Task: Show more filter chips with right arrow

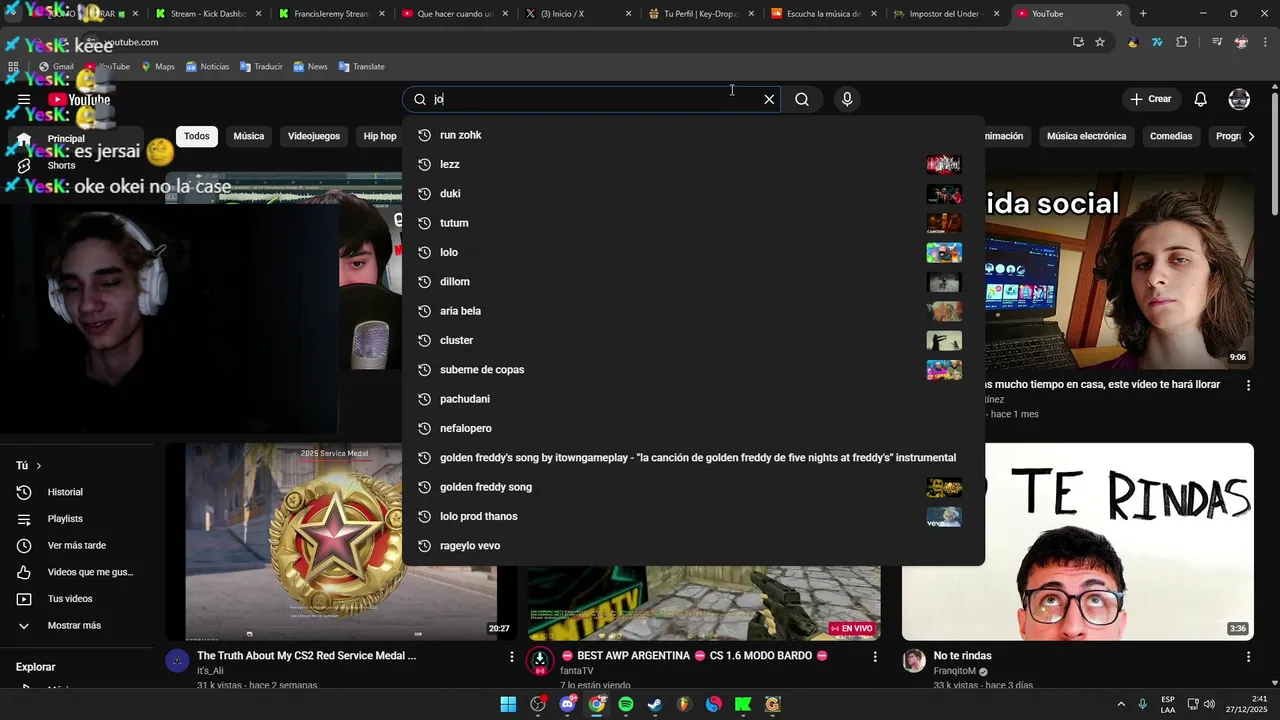Action: [1251, 136]
